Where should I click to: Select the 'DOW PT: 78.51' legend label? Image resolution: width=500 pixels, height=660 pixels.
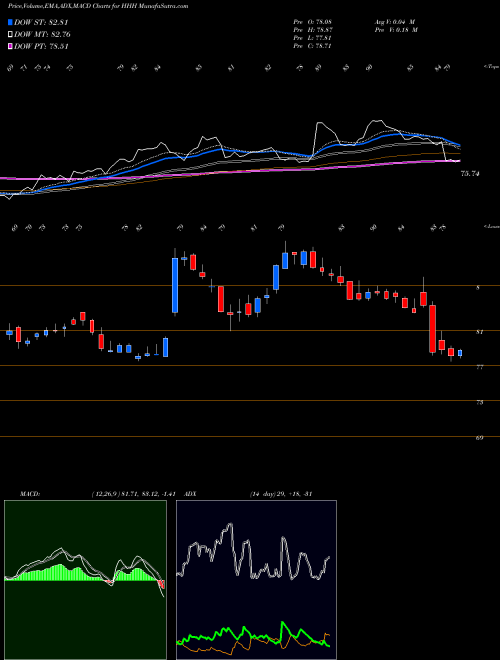[41, 47]
